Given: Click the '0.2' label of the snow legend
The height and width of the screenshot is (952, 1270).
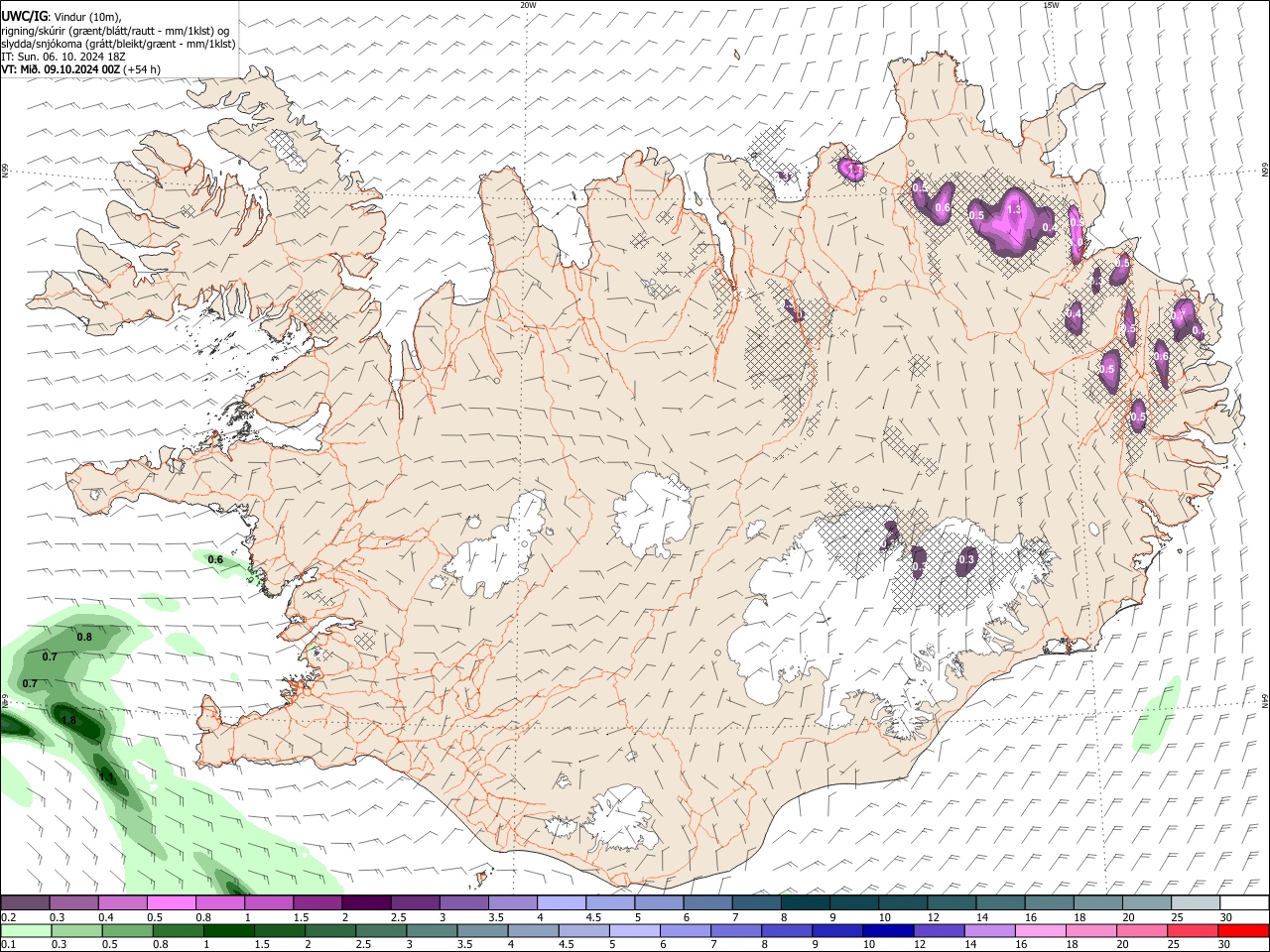Looking at the screenshot, I should [9, 917].
